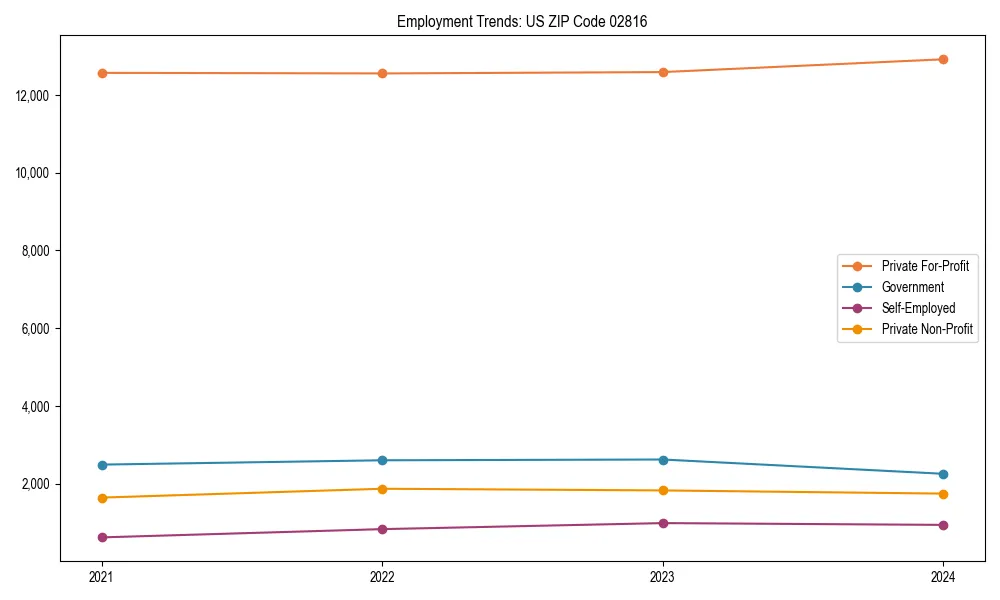This screenshot has height=600, width=1000.
Task: Click the 2021 Private For-Profit data point
Action: [101, 72]
